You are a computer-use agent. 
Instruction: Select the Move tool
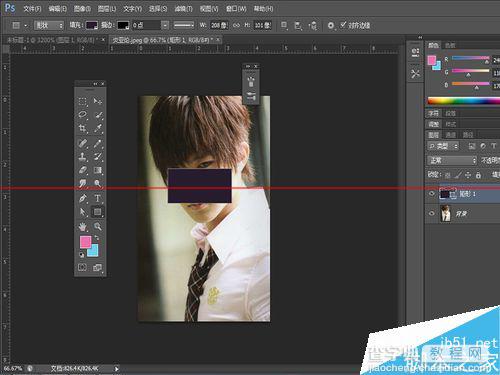pos(97,101)
